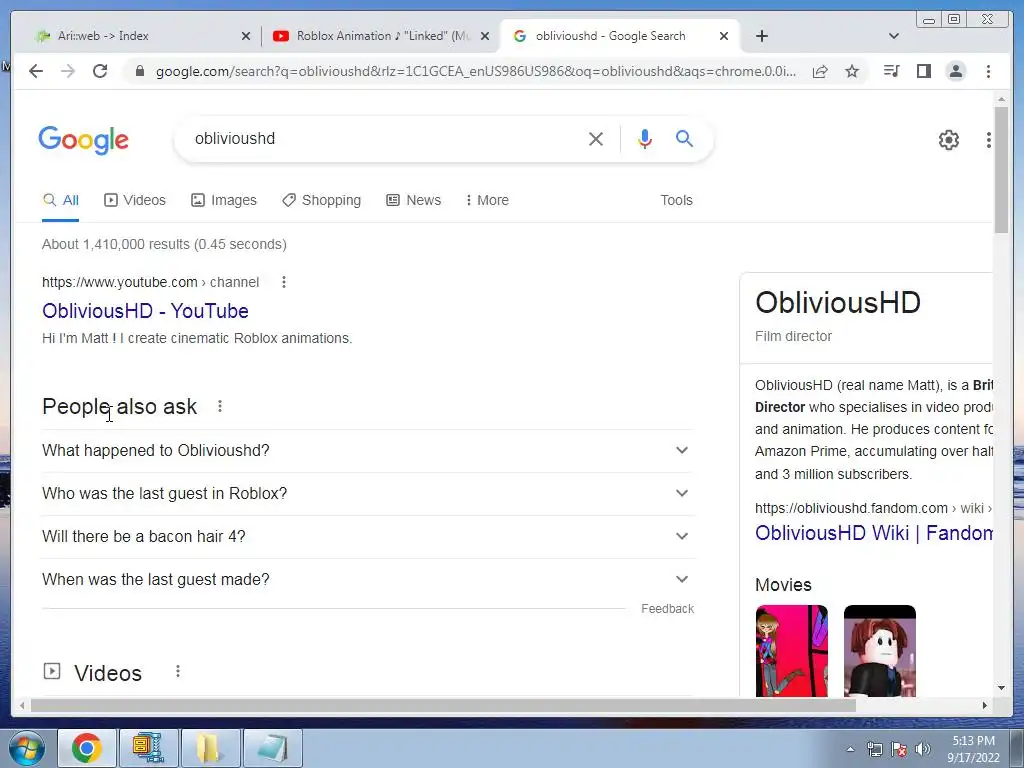1024x768 pixels.
Task: Open three-dot menu beside Videos heading
Action: [x=178, y=671]
